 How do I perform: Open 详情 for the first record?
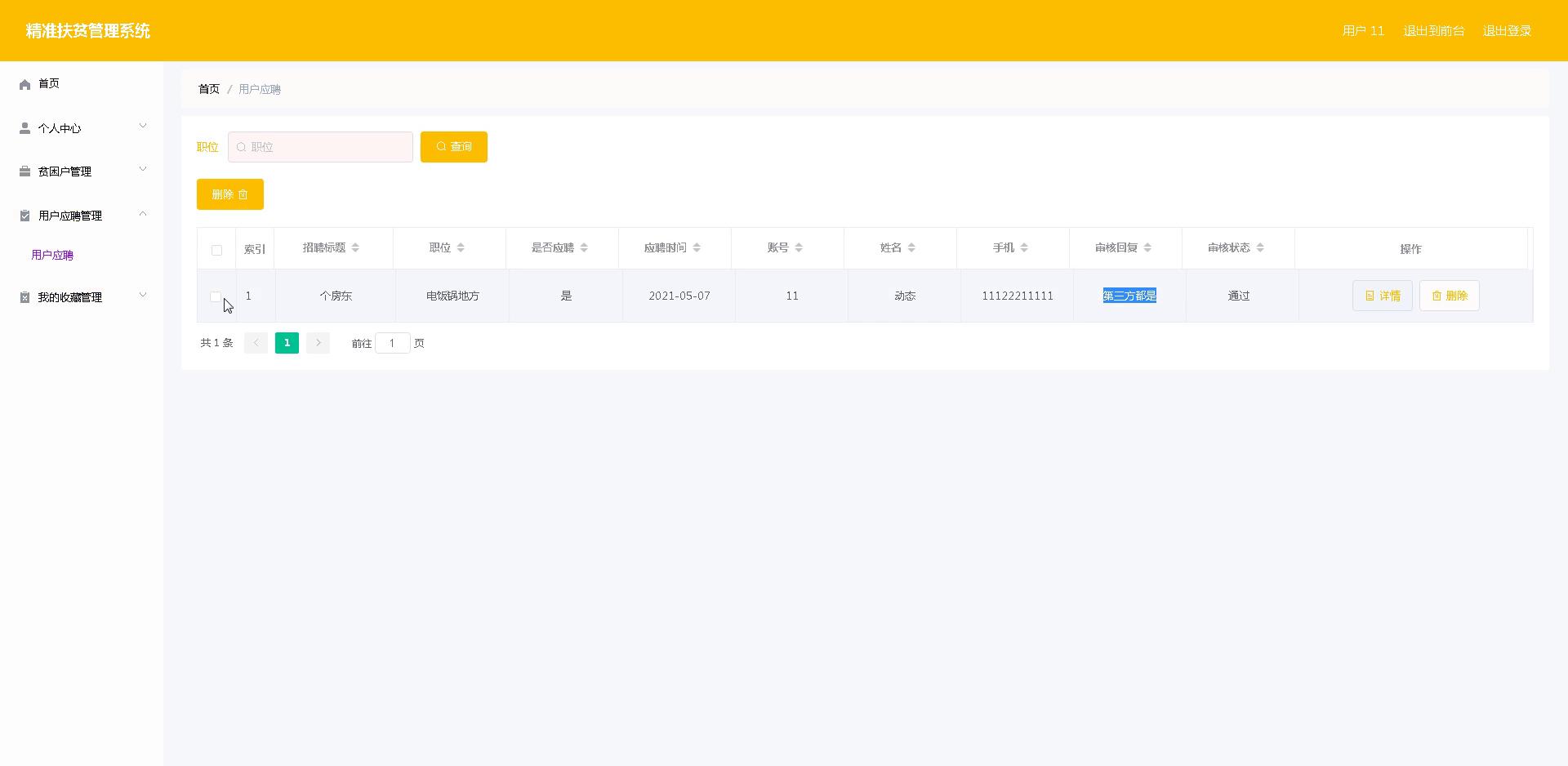tap(1382, 296)
